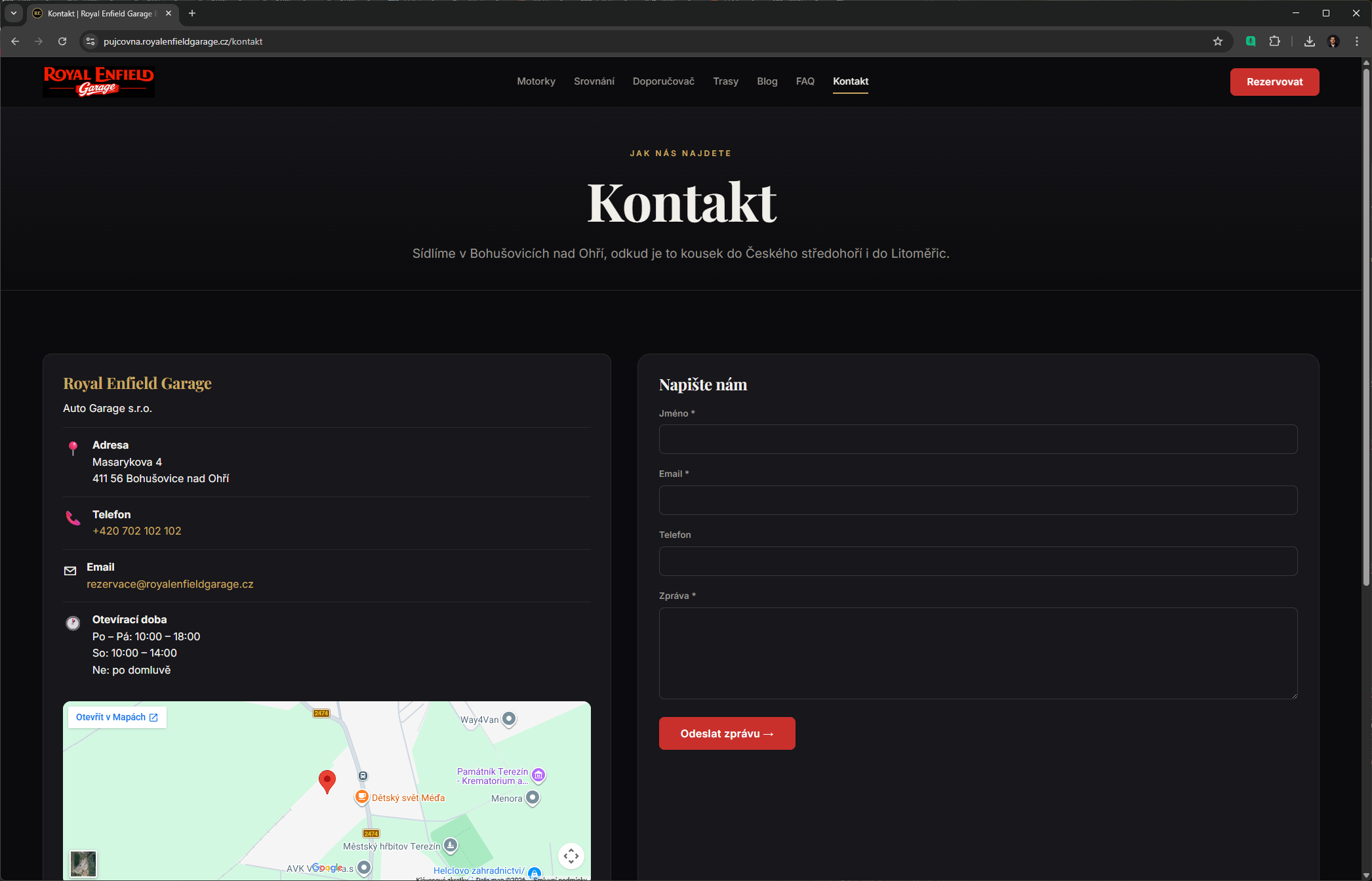Toggle map fullscreen view button
This screenshot has height=881, width=1372.
[x=571, y=855]
